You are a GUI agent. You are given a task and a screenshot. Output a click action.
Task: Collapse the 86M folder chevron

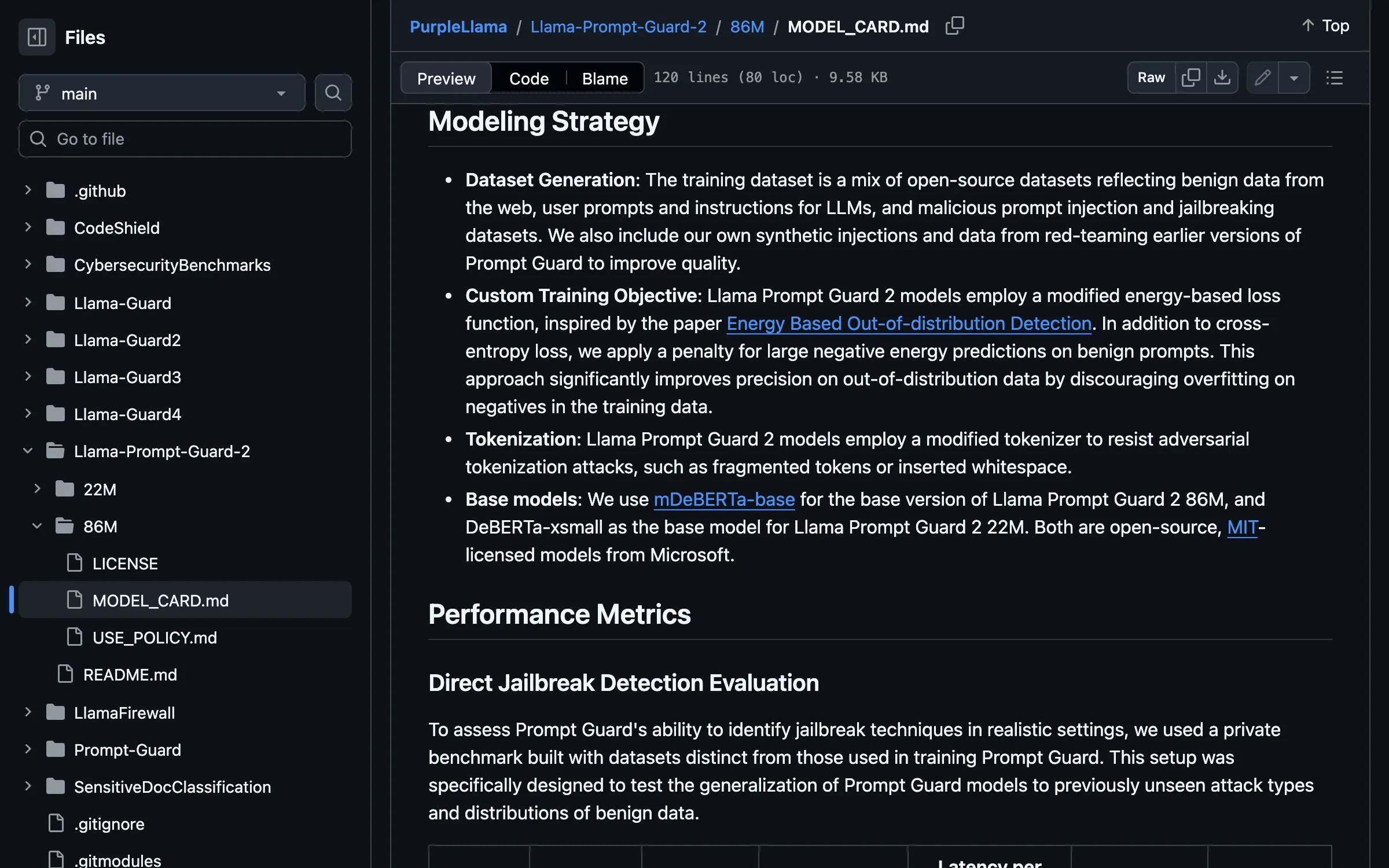pos(37,525)
